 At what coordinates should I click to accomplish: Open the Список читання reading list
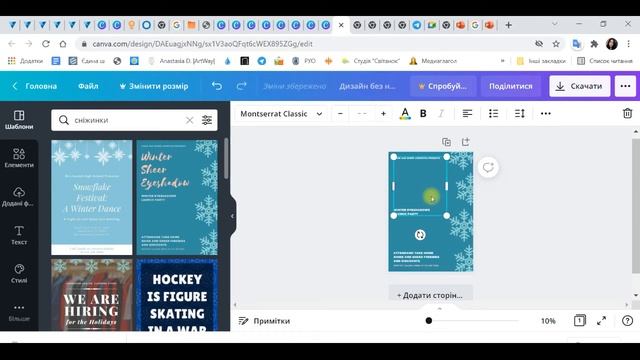[605, 61]
